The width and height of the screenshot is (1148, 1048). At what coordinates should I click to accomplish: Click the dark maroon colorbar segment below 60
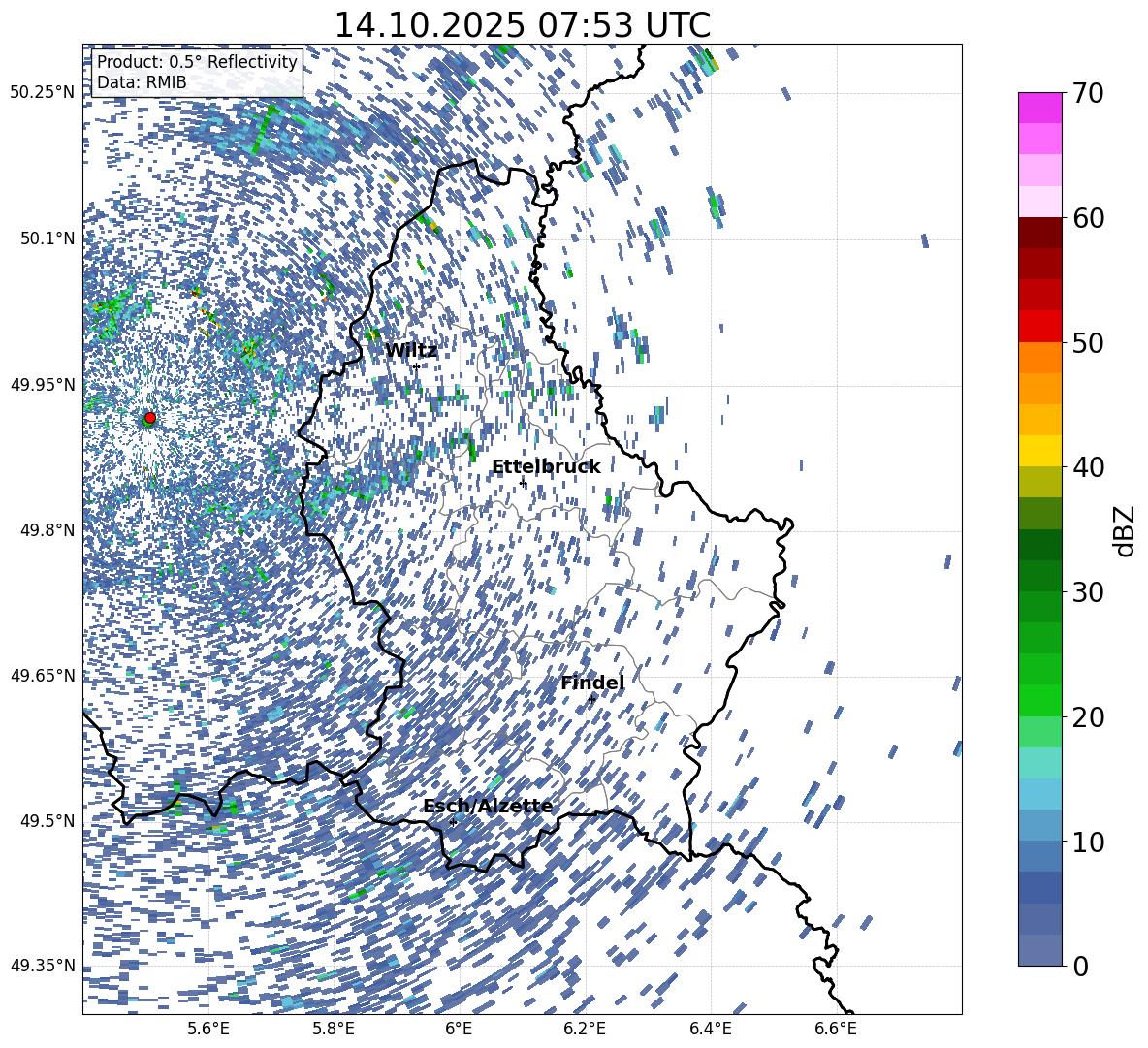pos(1040,233)
